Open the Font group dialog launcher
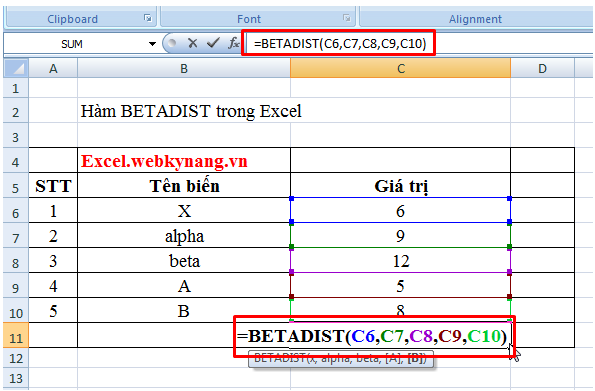This screenshot has height=391, width=595. click(346, 18)
